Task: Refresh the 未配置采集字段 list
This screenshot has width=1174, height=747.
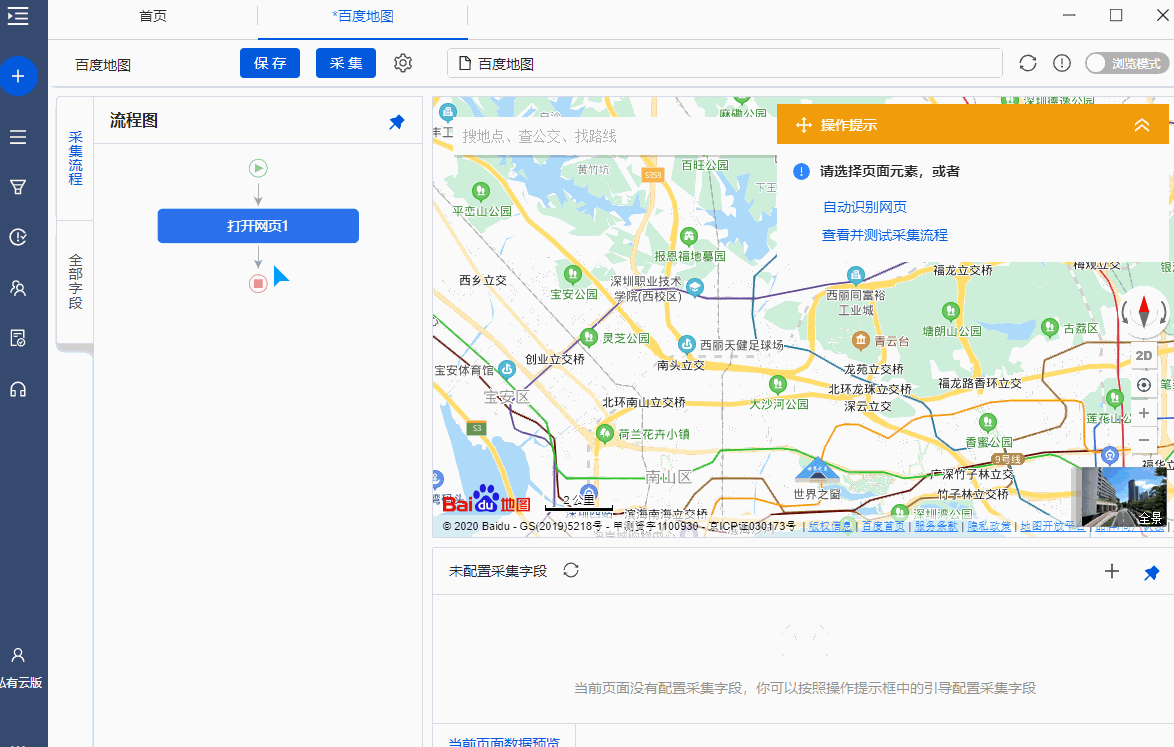Action: pyautogui.click(x=571, y=570)
